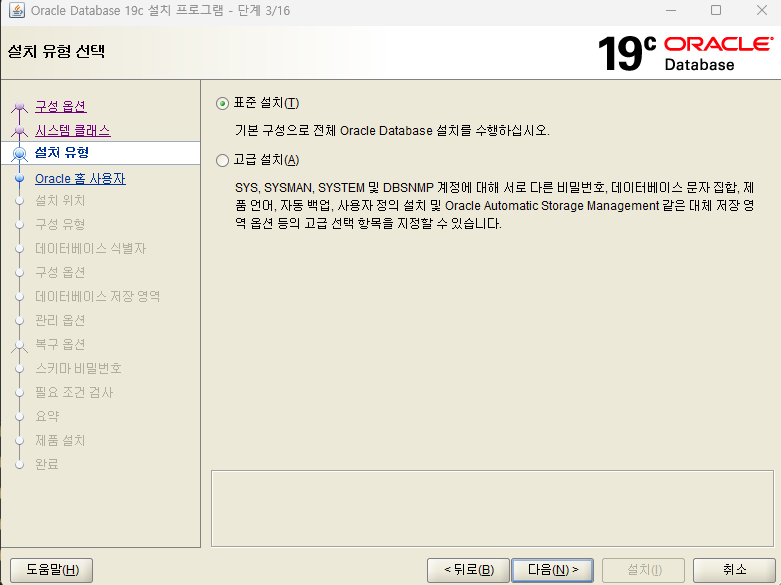Click the step marker beside Oracle 홈 사용자

pos(19,178)
